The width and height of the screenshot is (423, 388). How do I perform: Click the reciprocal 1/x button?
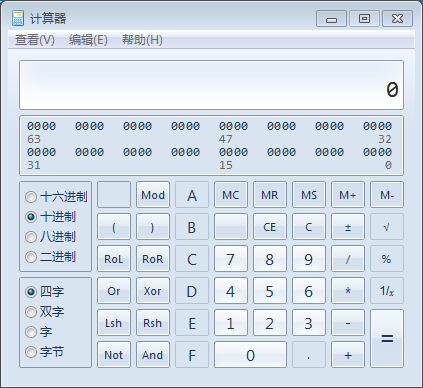387,291
